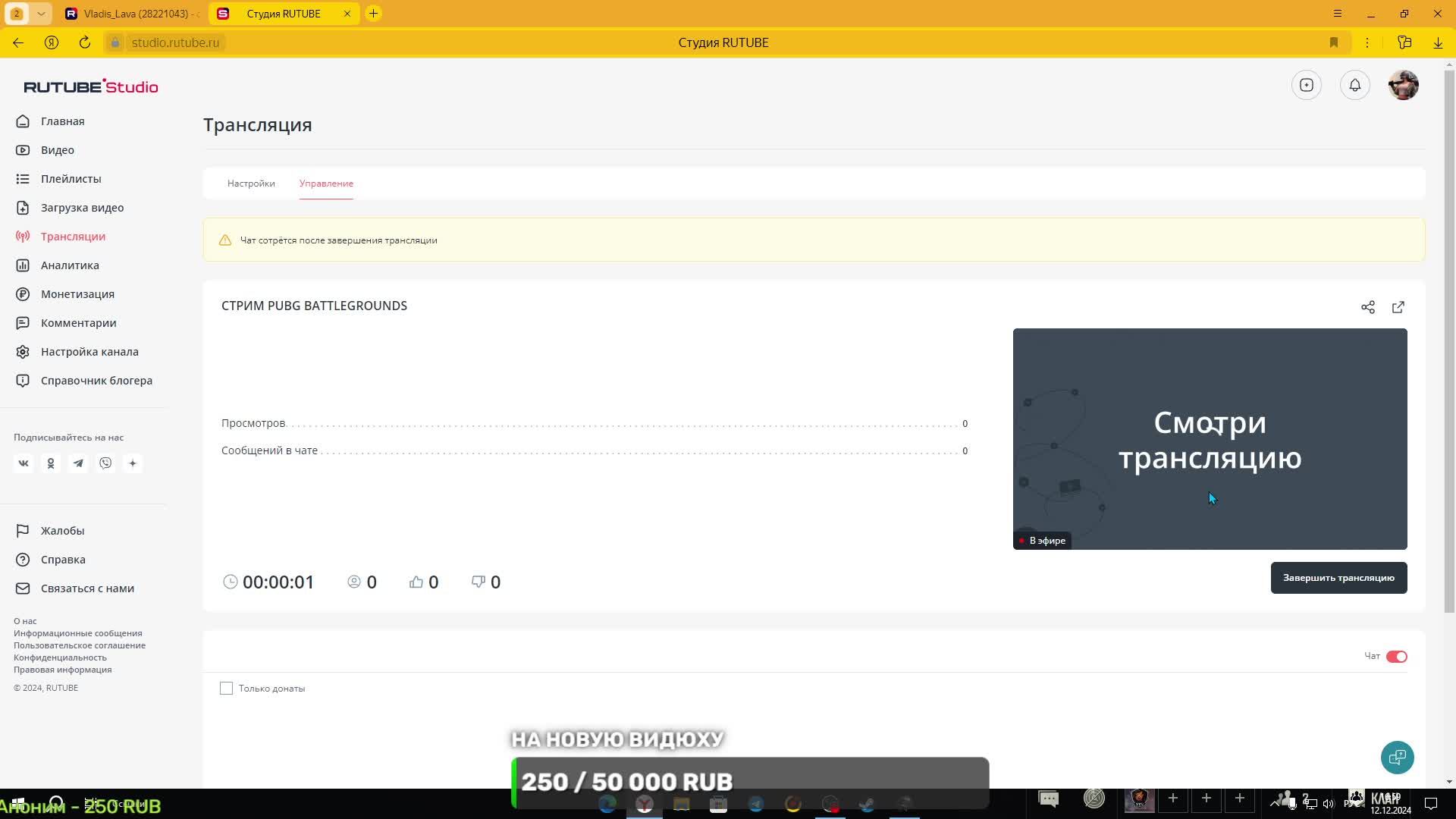This screenshot has width=1456, height=819.
Task: Switch to the Настройки tab
Action: coord(251,184)
